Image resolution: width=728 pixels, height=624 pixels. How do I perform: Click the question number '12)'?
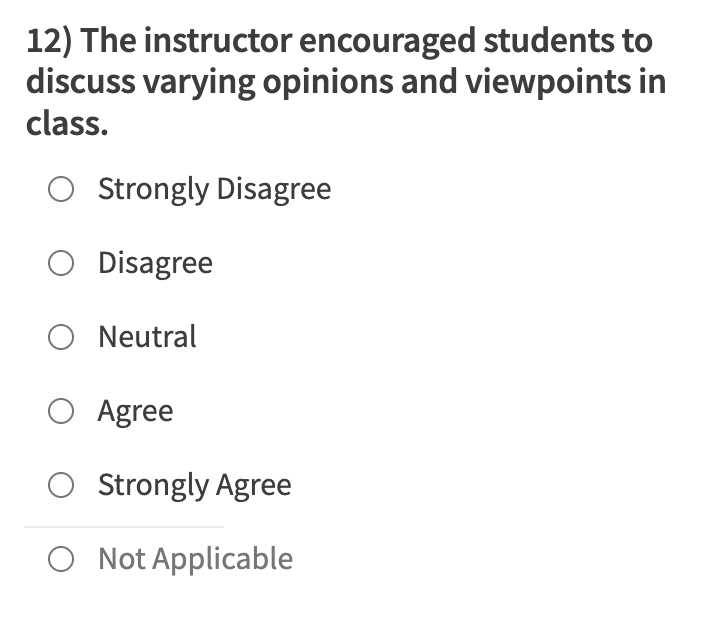pyautogui.click(x=49, y=42)
